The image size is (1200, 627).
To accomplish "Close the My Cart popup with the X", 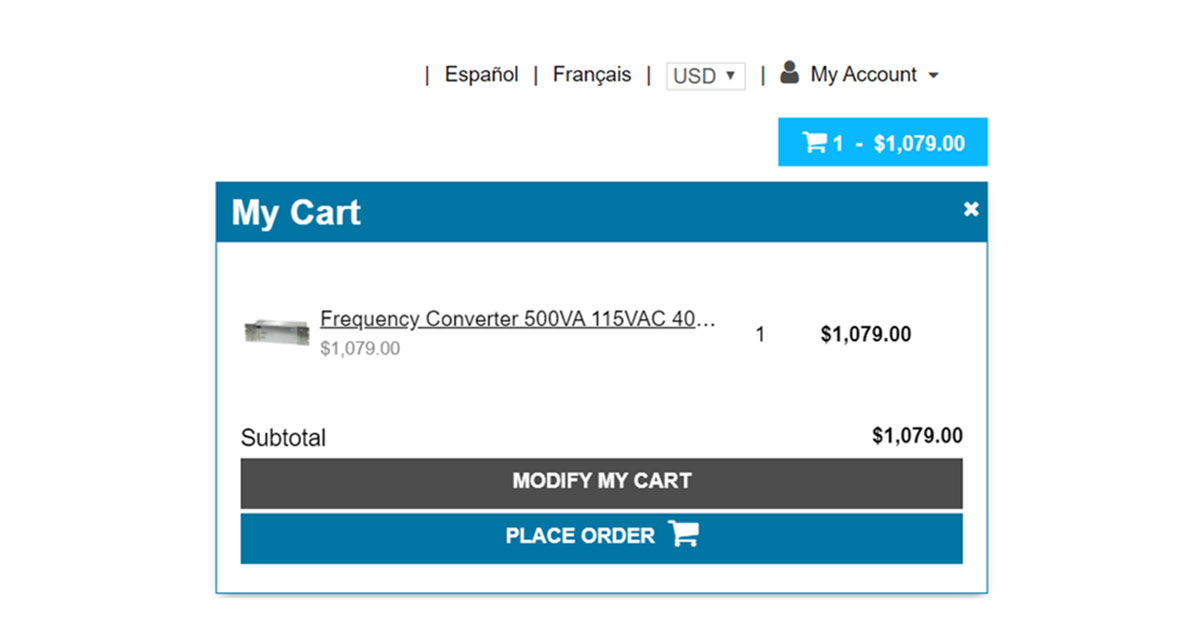I will click(970, 209).
